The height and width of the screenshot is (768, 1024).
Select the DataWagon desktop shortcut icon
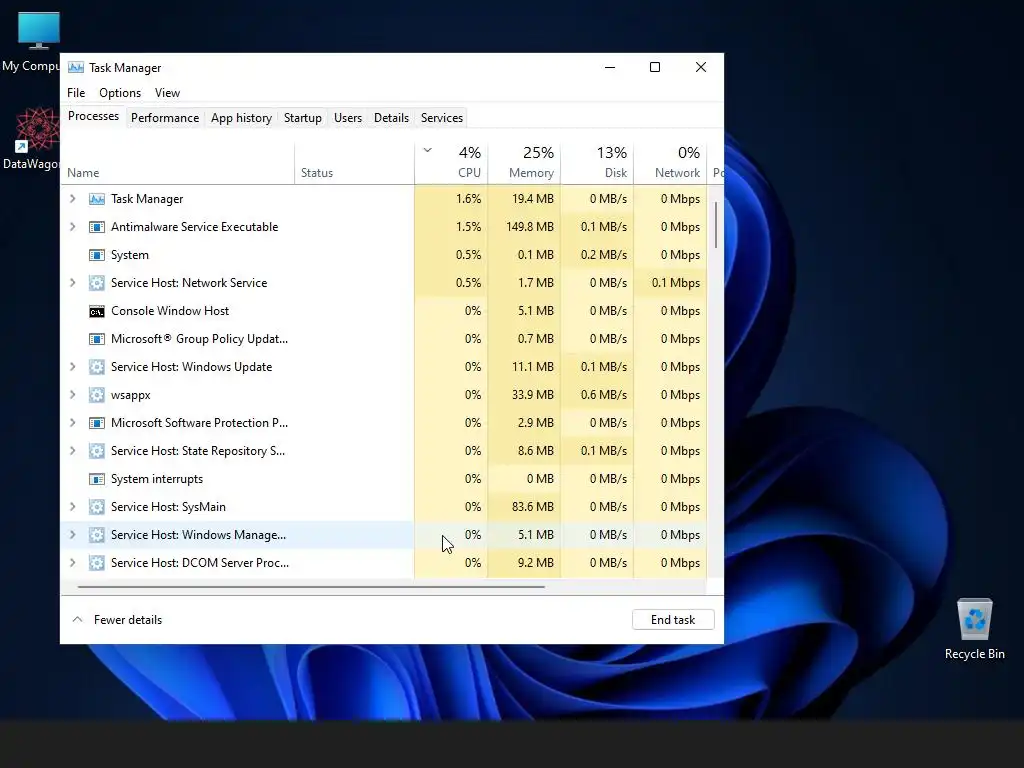click(37, 130)
